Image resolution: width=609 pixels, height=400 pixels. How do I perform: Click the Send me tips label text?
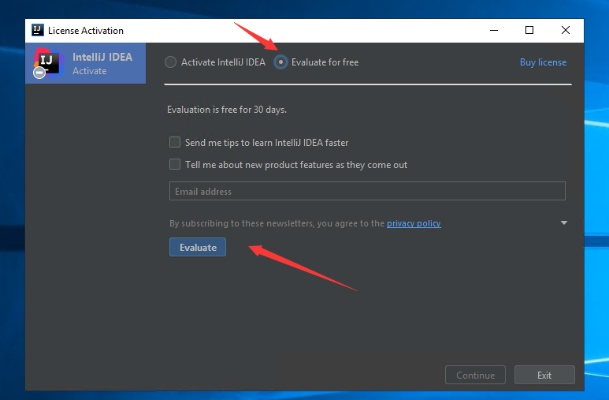(266, 142)
